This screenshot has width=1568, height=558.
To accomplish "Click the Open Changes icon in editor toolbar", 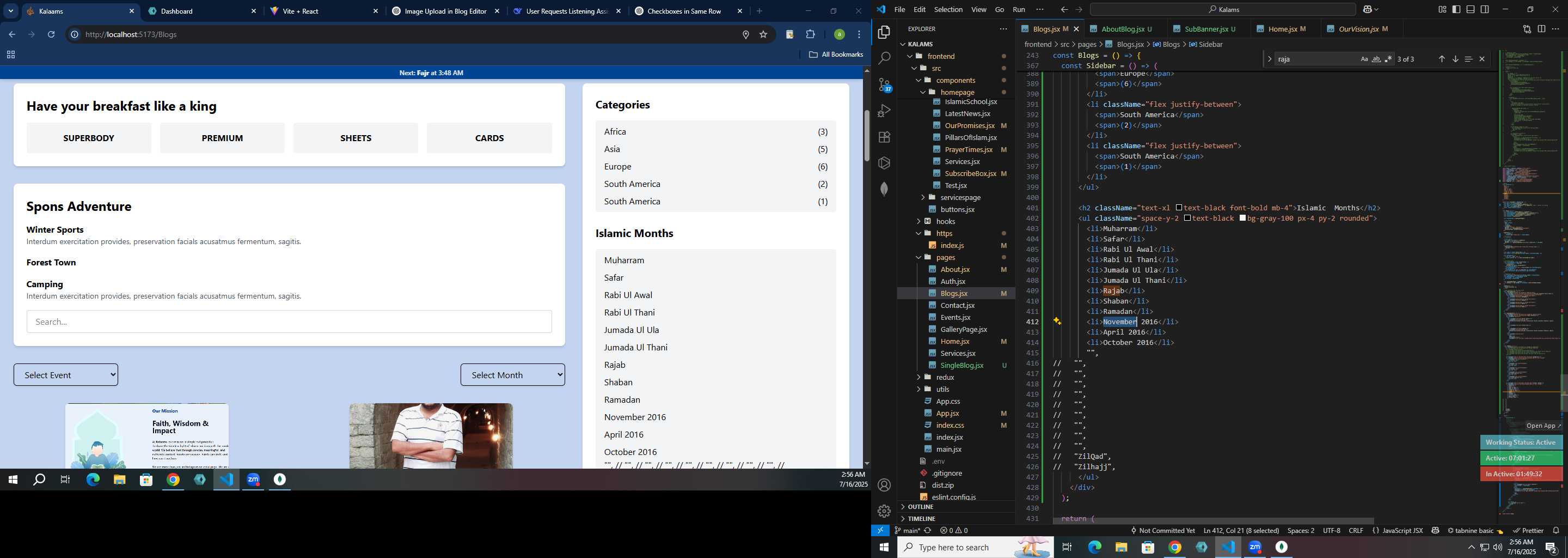I will coord(1527,29).
